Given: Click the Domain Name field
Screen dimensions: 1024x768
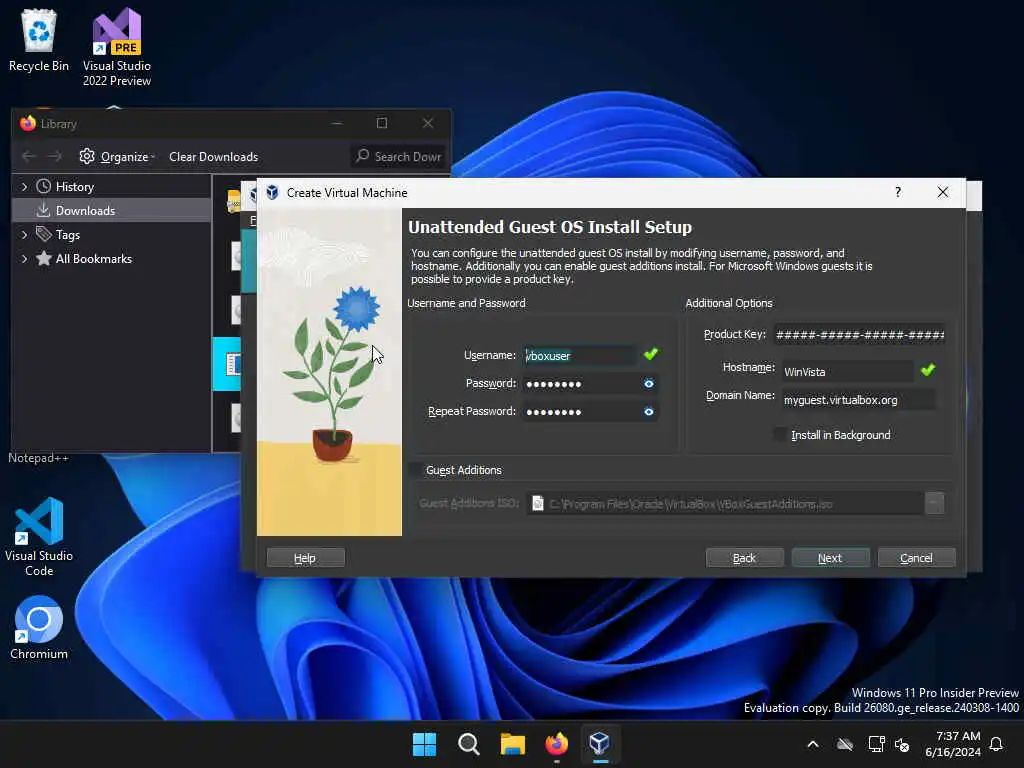Looking at the screenshot, I should point(859,400).
